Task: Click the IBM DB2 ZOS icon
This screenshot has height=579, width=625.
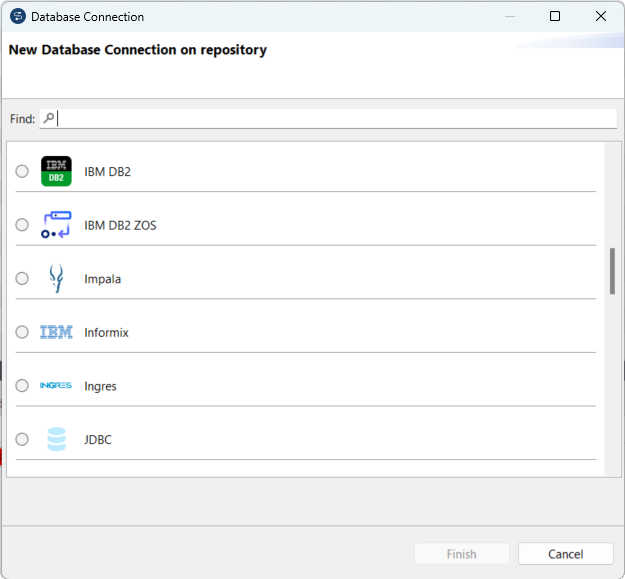Action: click(56, 225)
